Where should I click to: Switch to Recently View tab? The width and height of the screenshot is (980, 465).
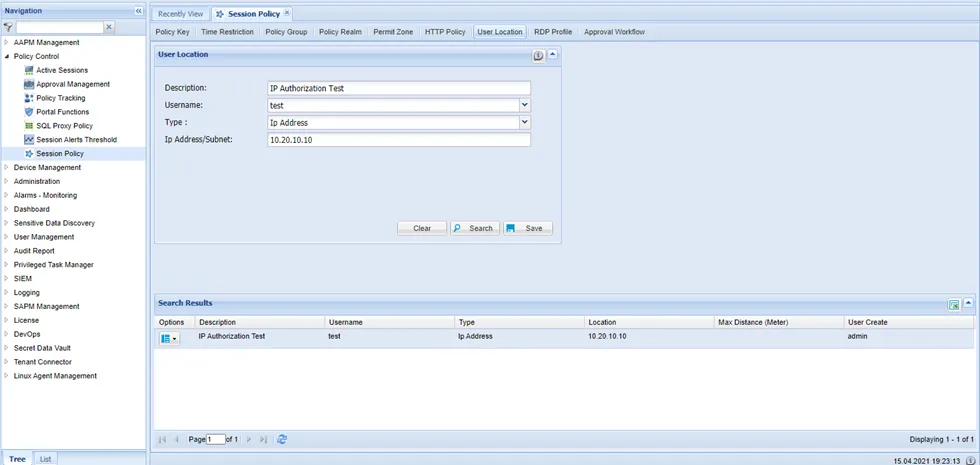pos(181,14)
